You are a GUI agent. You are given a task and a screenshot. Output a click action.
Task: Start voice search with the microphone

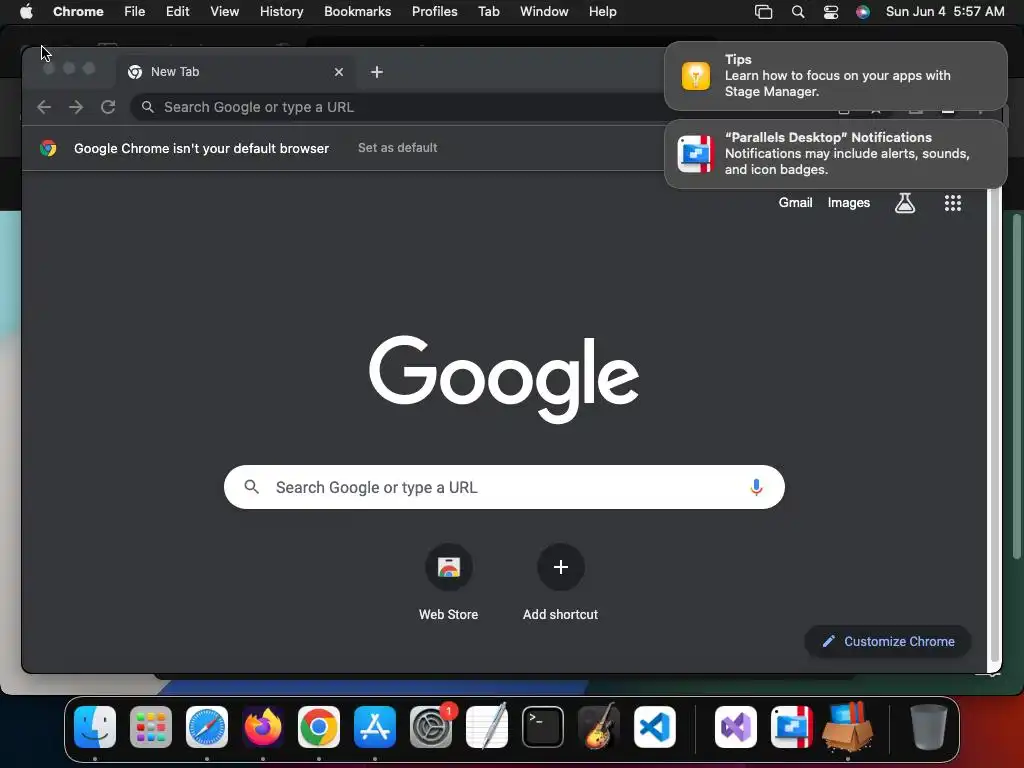click(x=756, y=487)
